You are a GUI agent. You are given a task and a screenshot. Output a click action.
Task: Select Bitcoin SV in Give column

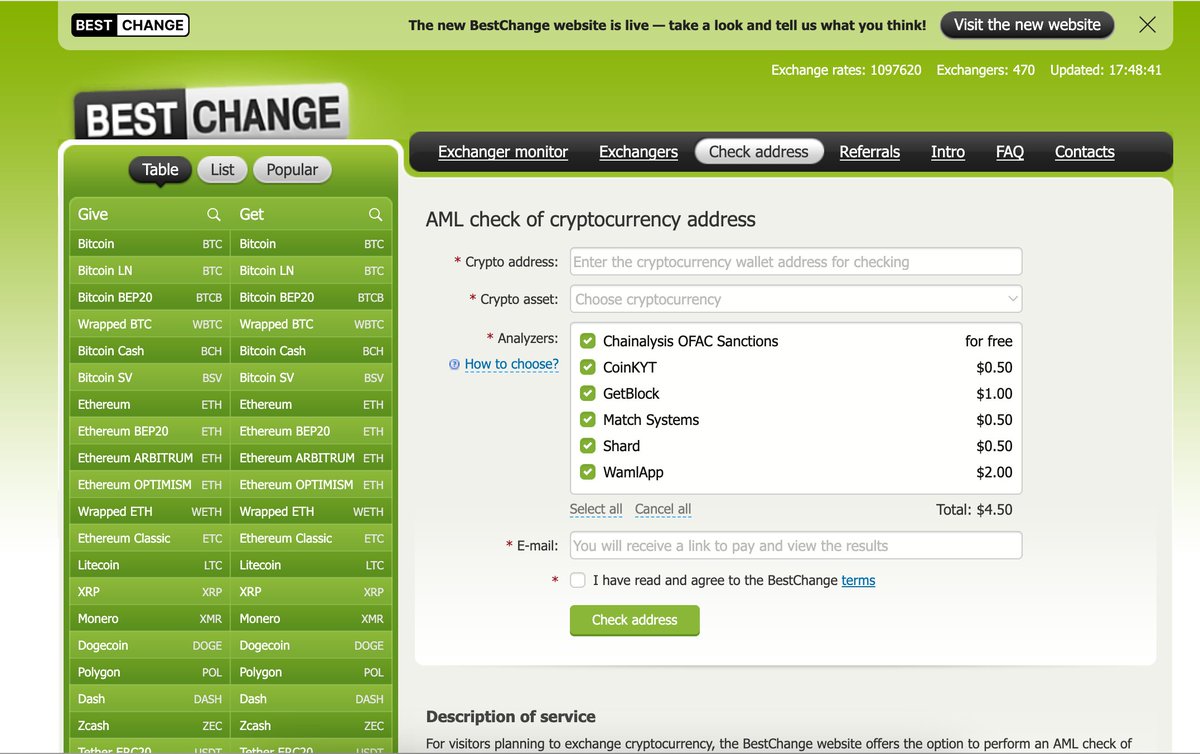click(x=150, y=378)
